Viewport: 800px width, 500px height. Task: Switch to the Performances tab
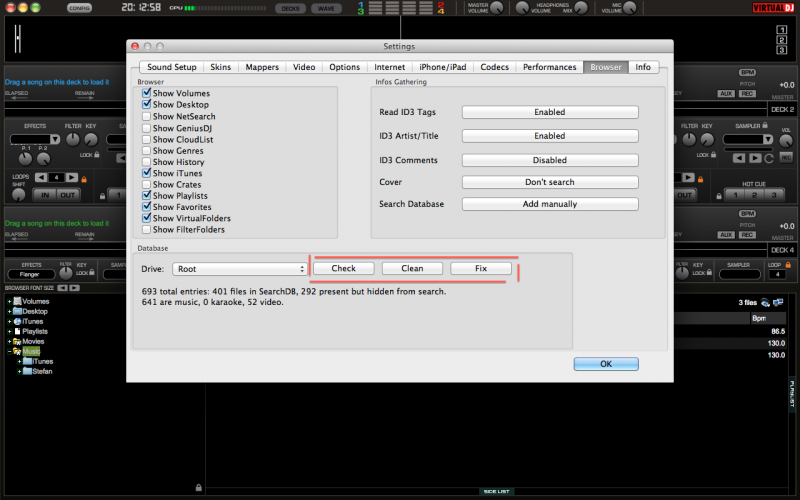point(549,67)
